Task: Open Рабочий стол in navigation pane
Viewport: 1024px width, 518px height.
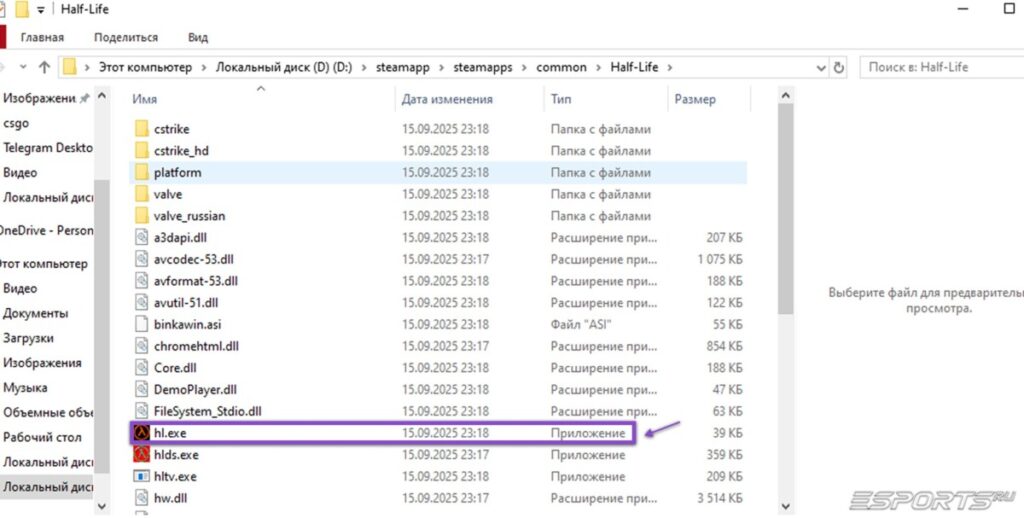Action: (x=42, y=437)
